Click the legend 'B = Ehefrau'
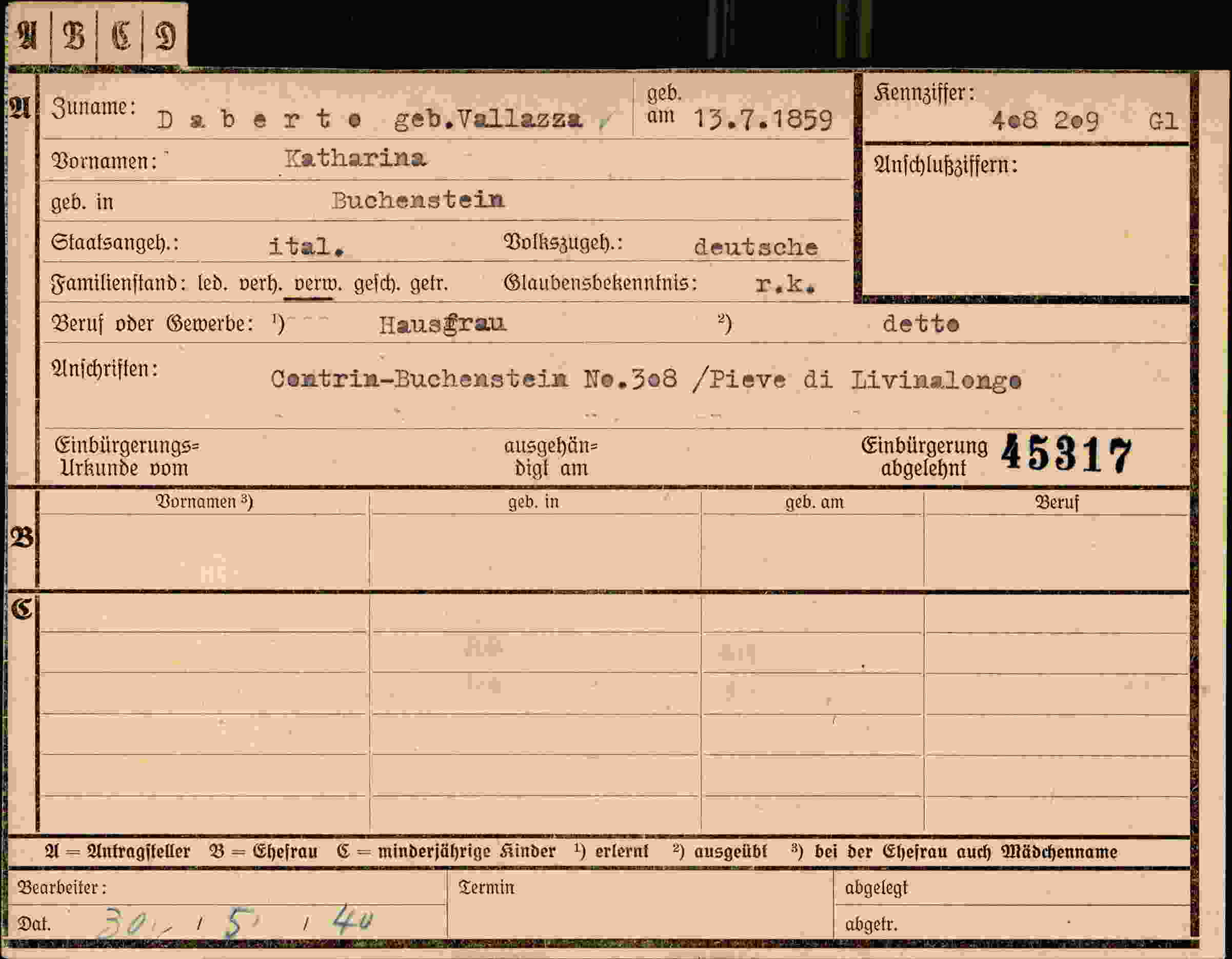This screenshot has width=1232, height=959. coord(264,851)
